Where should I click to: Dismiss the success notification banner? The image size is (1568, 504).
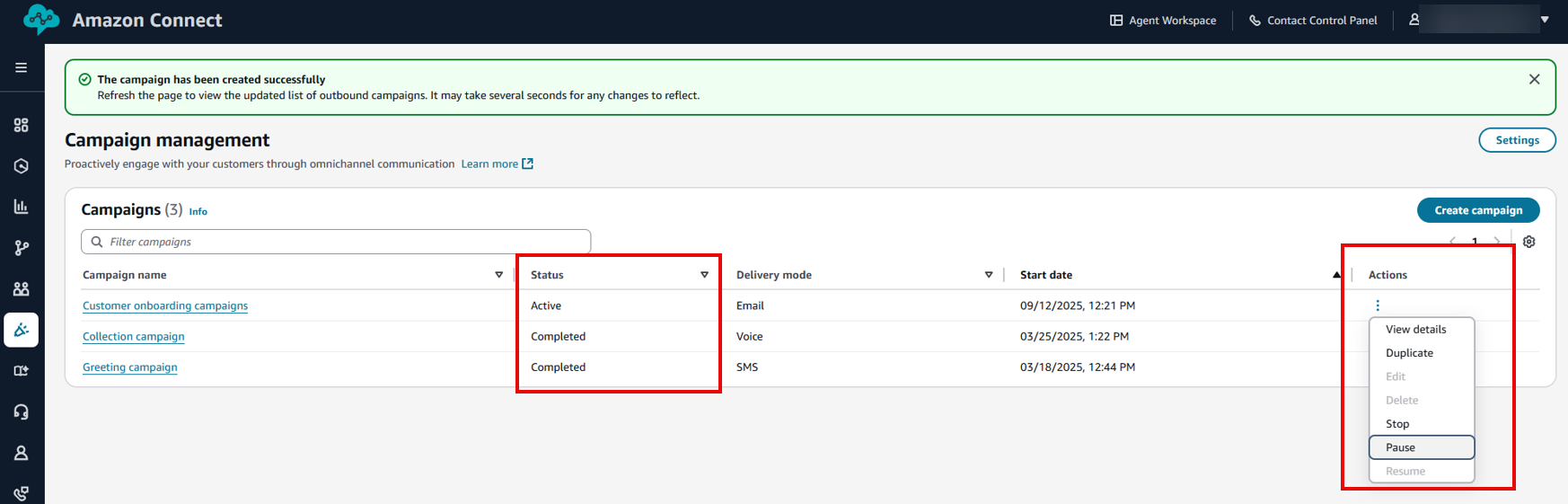click(x=1534, y=79)
